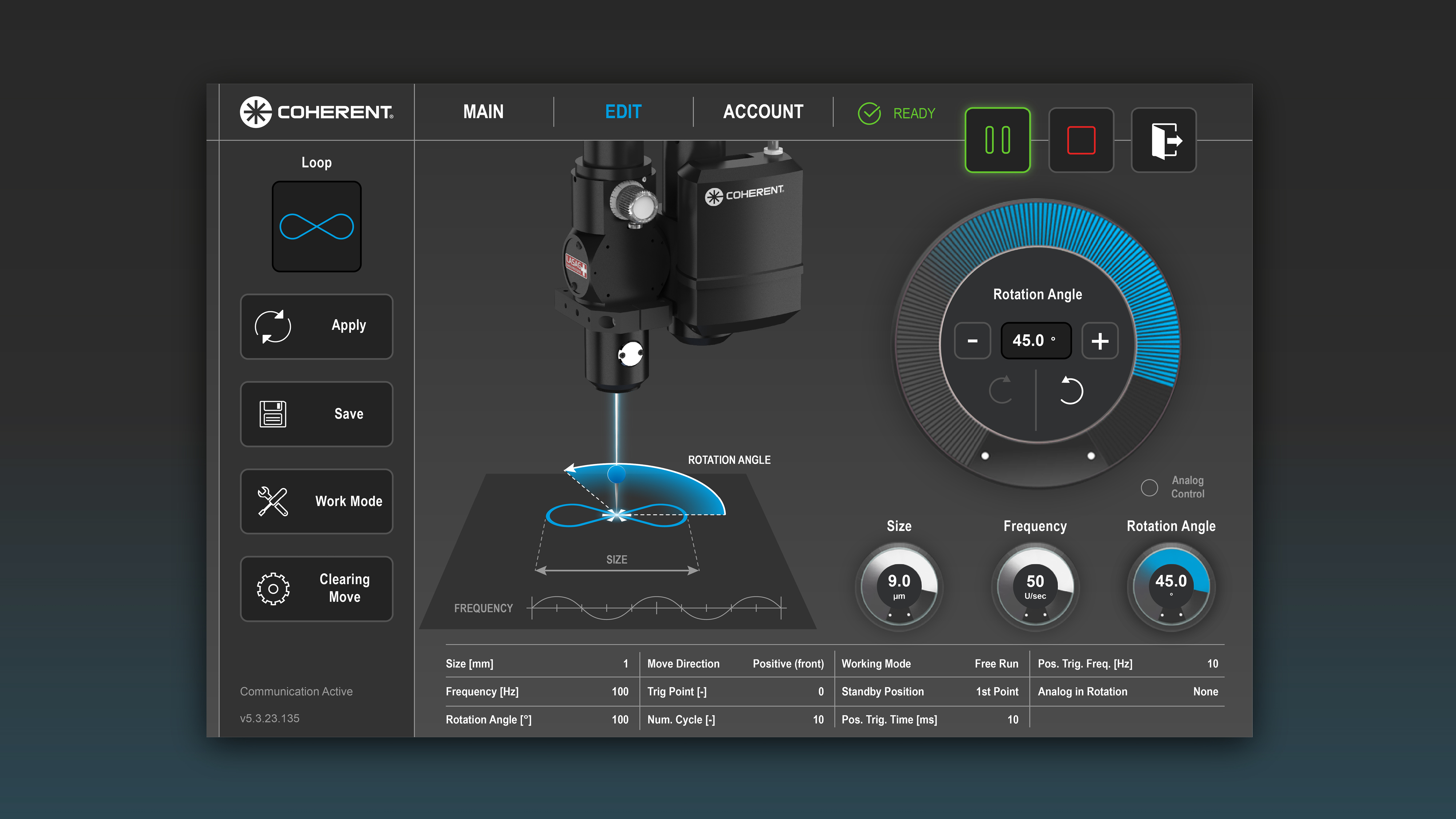Open Work Mode via the tools icon
The image size is (1456, 819).
[x=272, y=501]
